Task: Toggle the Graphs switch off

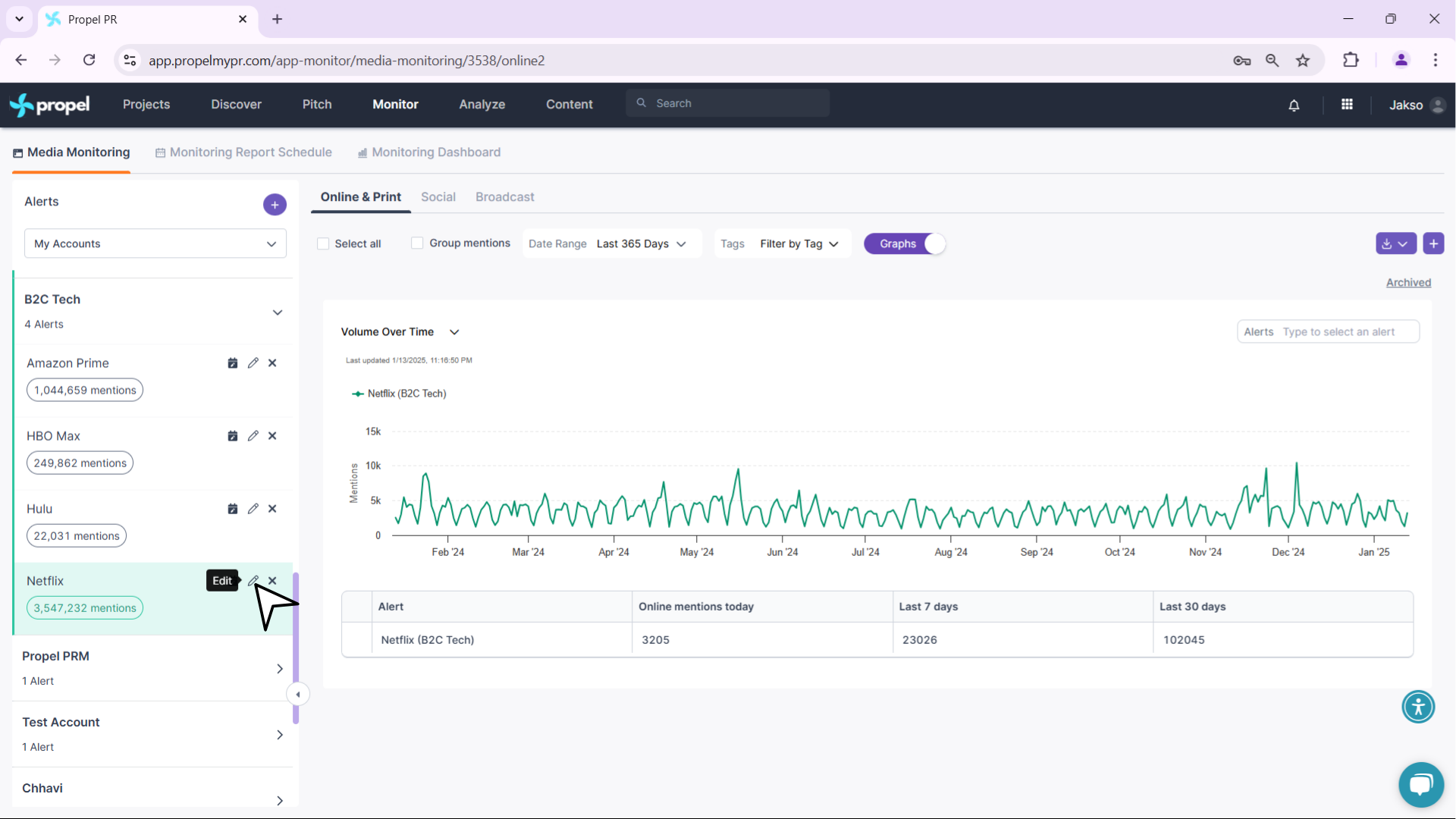Action: pyautogui.click(x=905, y=244)
